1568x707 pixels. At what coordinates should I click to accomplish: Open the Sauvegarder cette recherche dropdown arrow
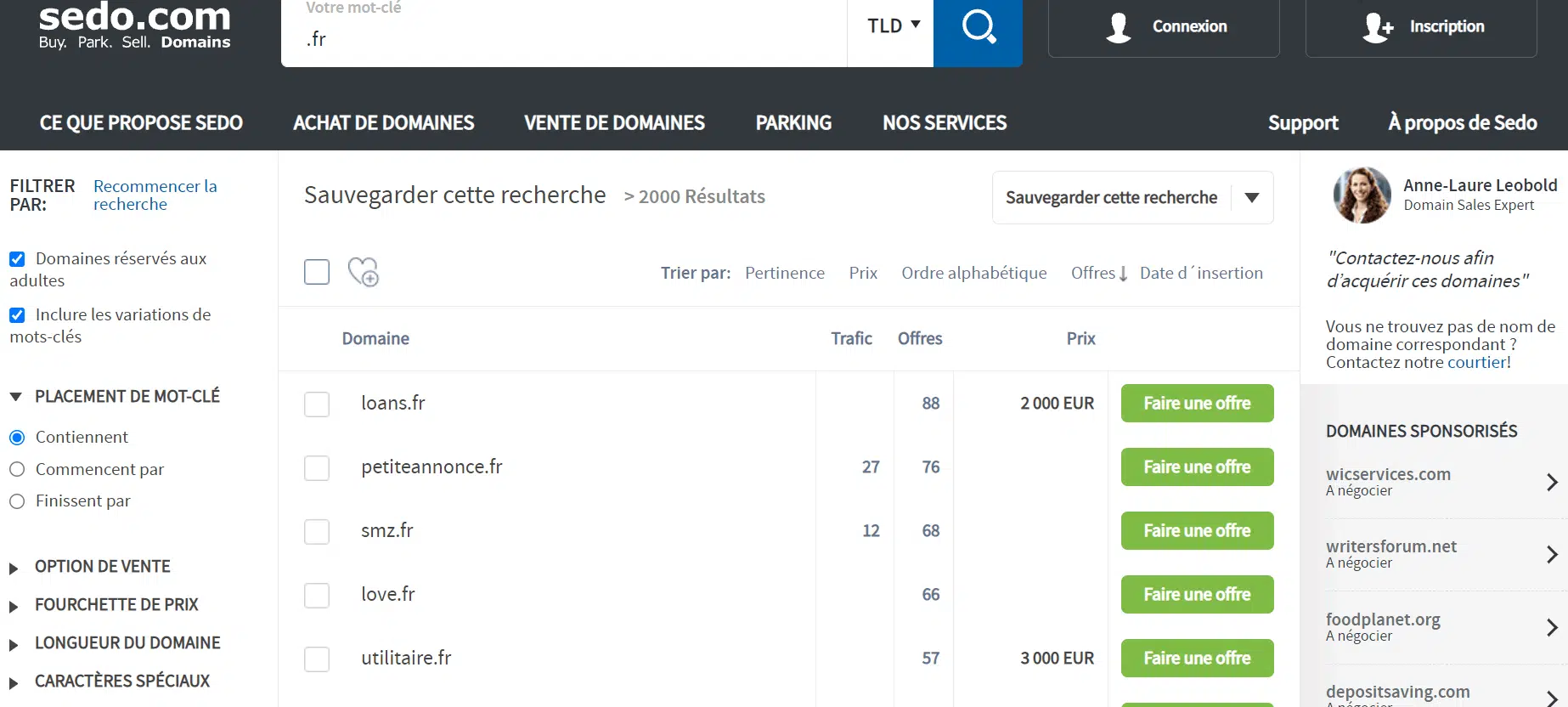[x=1251, y=197]
